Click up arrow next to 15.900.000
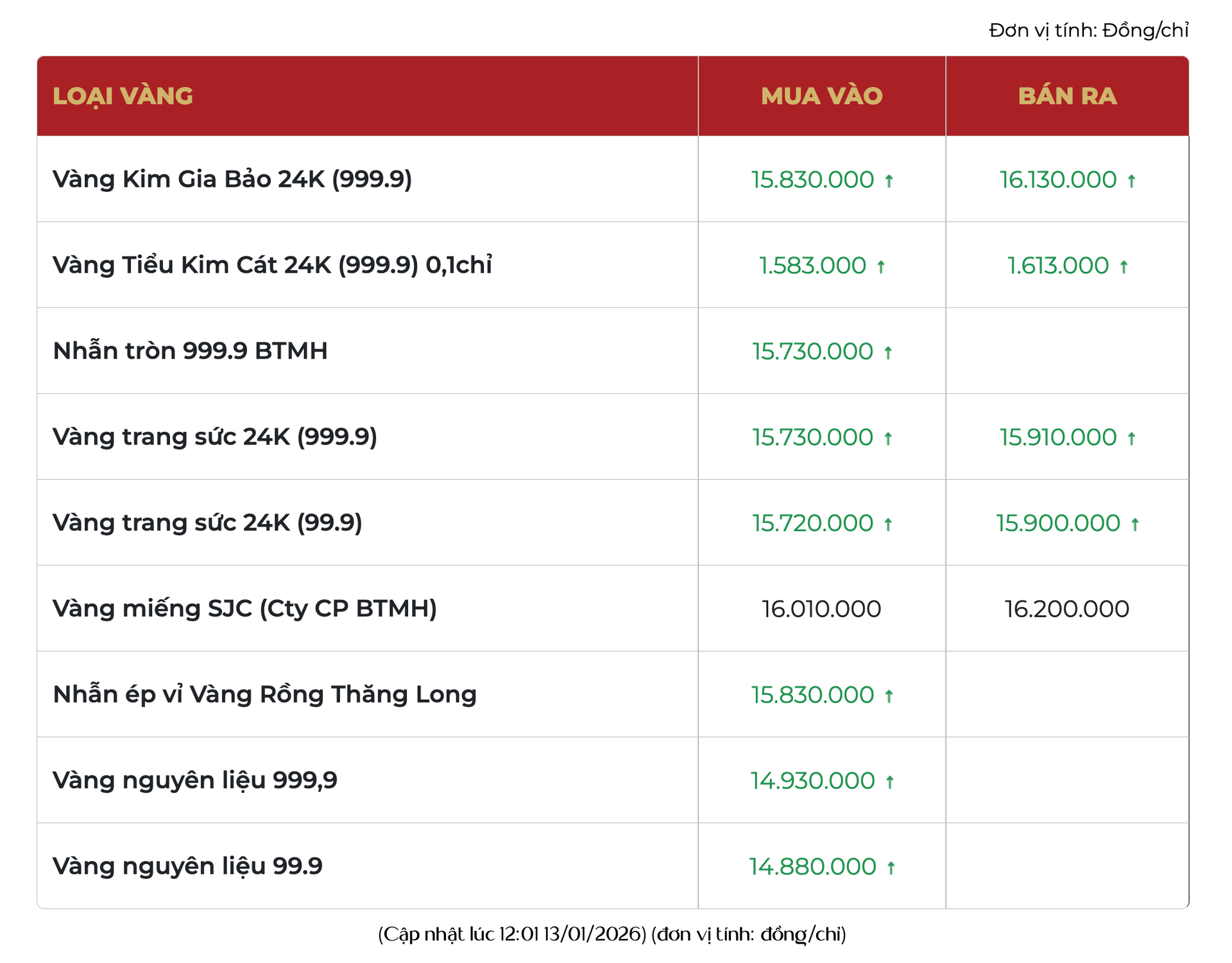This screenshot has height=963, width=1232. [x=1135, y=525]
